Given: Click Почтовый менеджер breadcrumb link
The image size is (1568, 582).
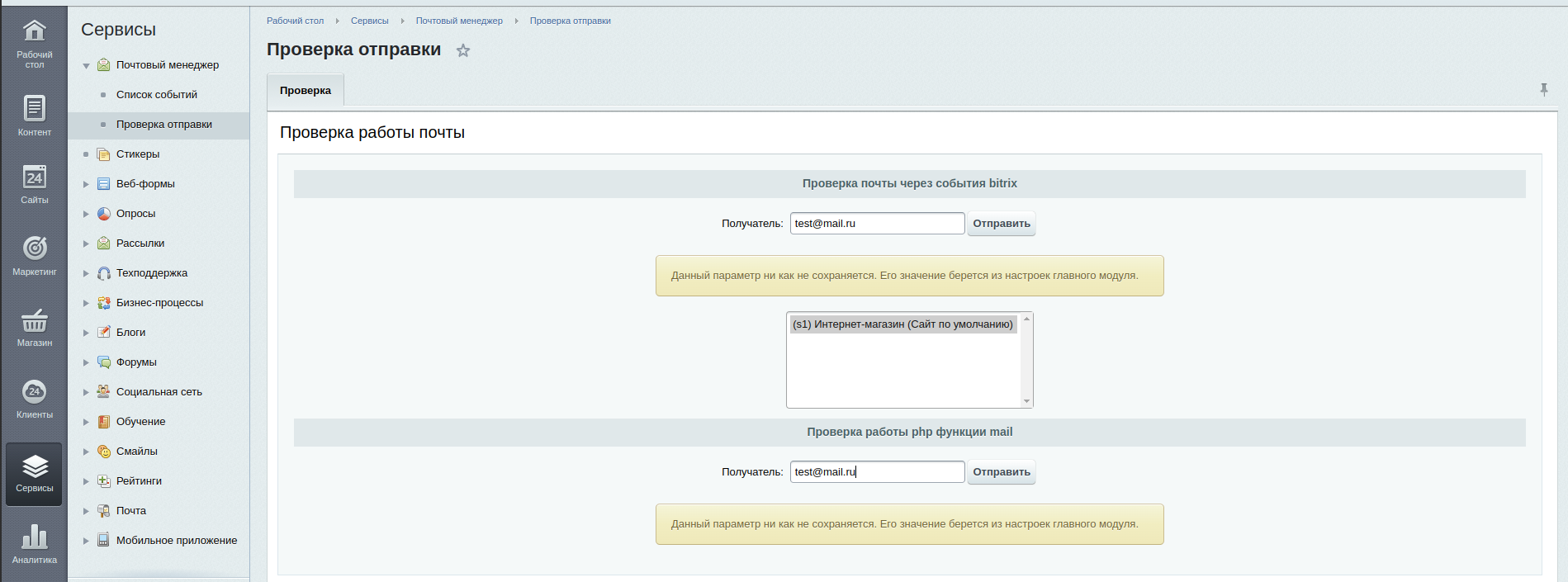Looking at the screenshot, I should coord(459,21).
